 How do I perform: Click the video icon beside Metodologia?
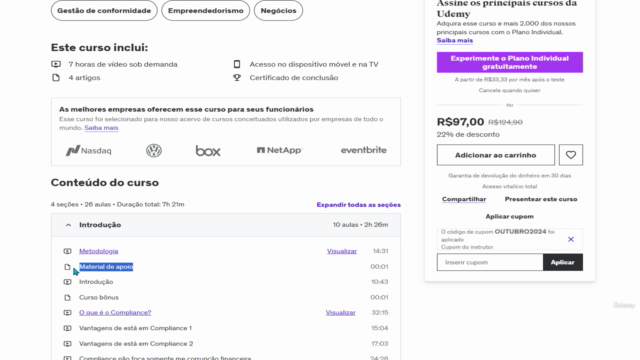tap(67, 251)
